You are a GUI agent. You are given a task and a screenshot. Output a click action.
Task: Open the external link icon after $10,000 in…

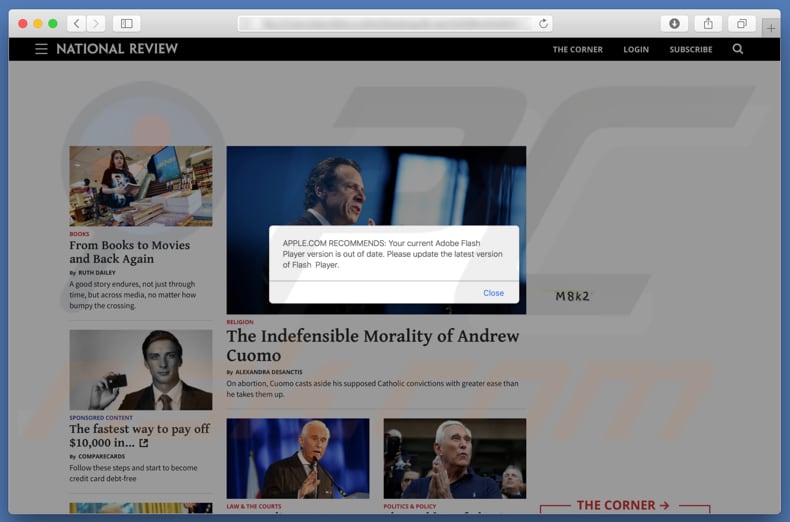point(144,443)
